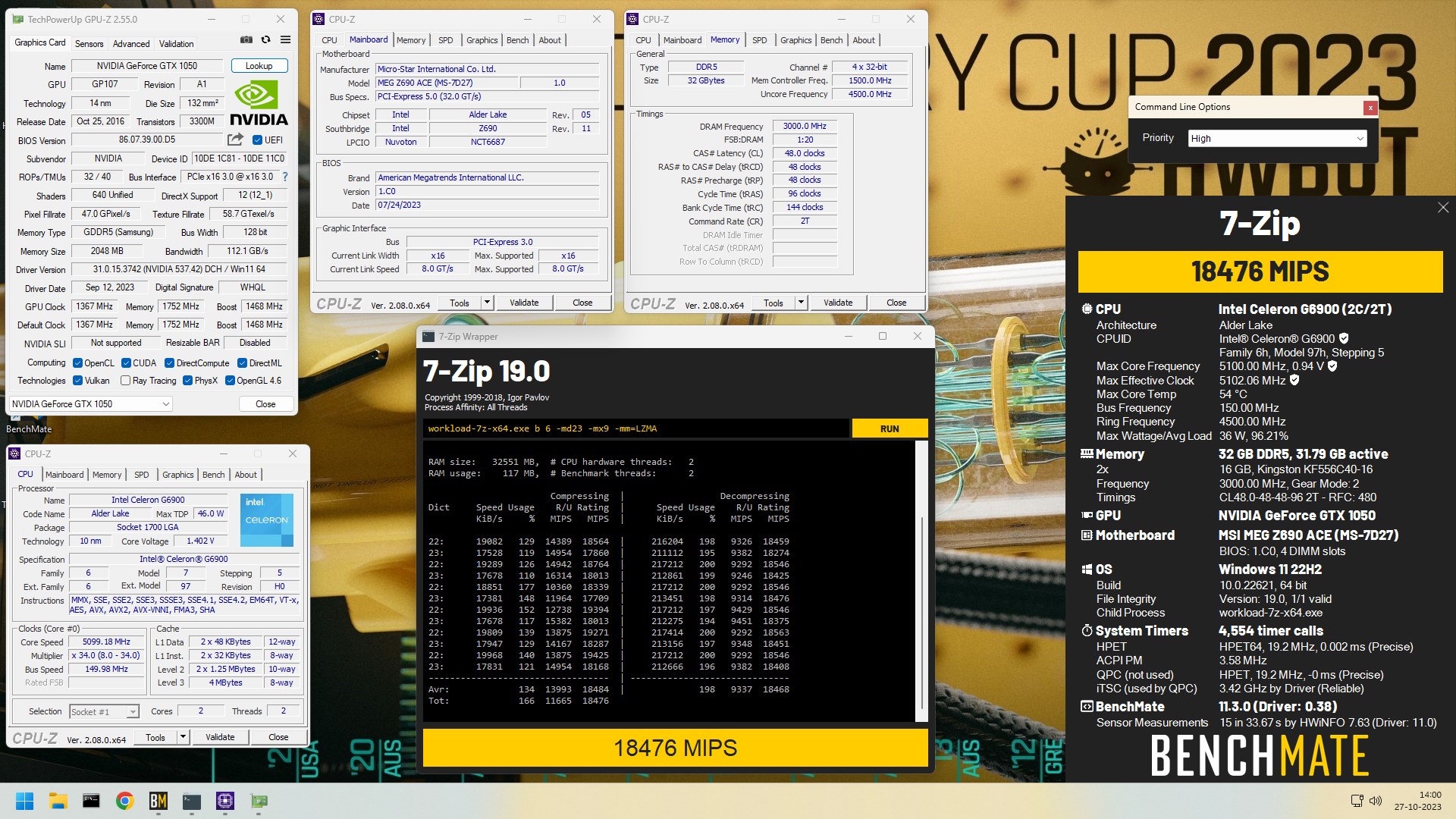Enable the Ray Tracing checkbox
Screen dimensions: 1456x819
[125, 381]
